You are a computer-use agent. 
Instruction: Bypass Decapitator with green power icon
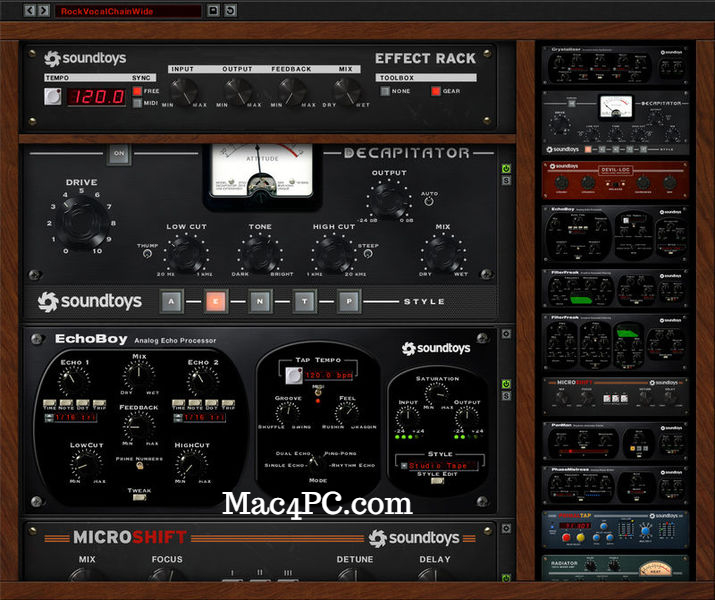pos(506,169)
